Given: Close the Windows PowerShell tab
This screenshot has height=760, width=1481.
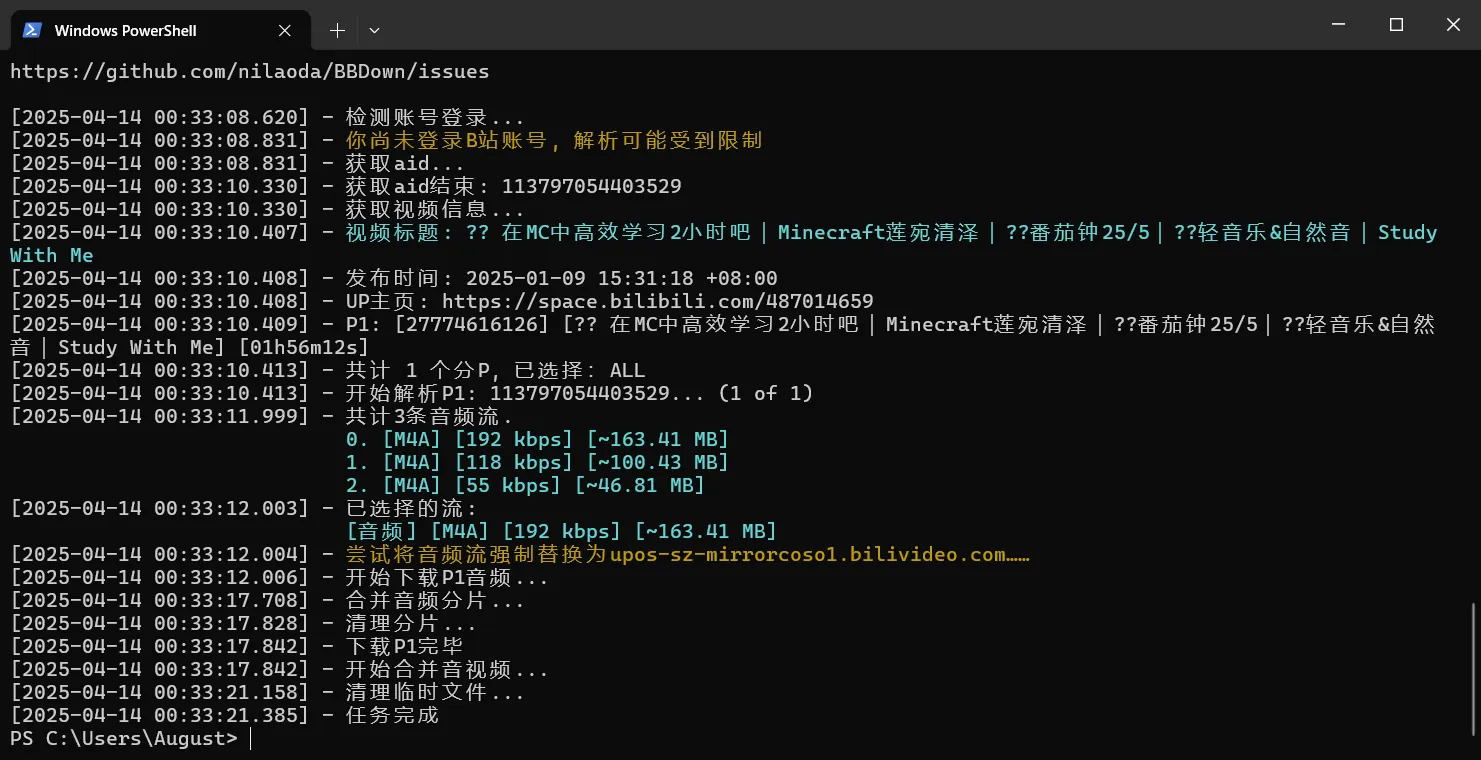Looking at the screenshot, I should pyautogui.click(x=285, y=30).
